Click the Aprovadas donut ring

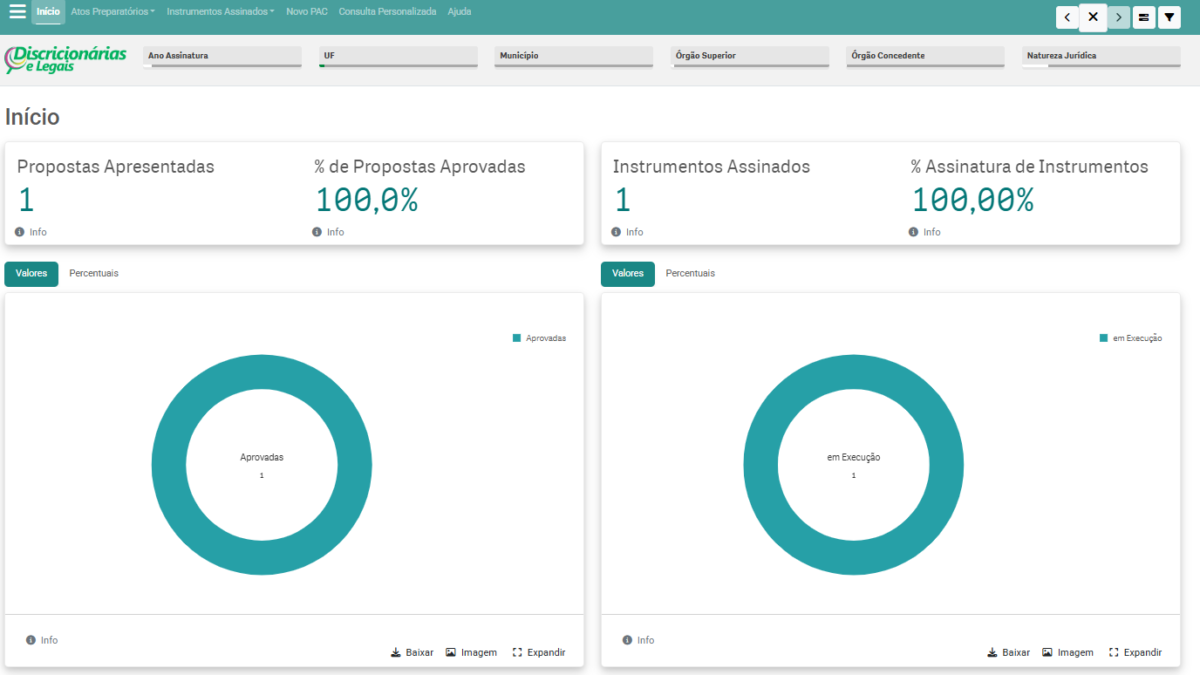(x=168, y=465)
